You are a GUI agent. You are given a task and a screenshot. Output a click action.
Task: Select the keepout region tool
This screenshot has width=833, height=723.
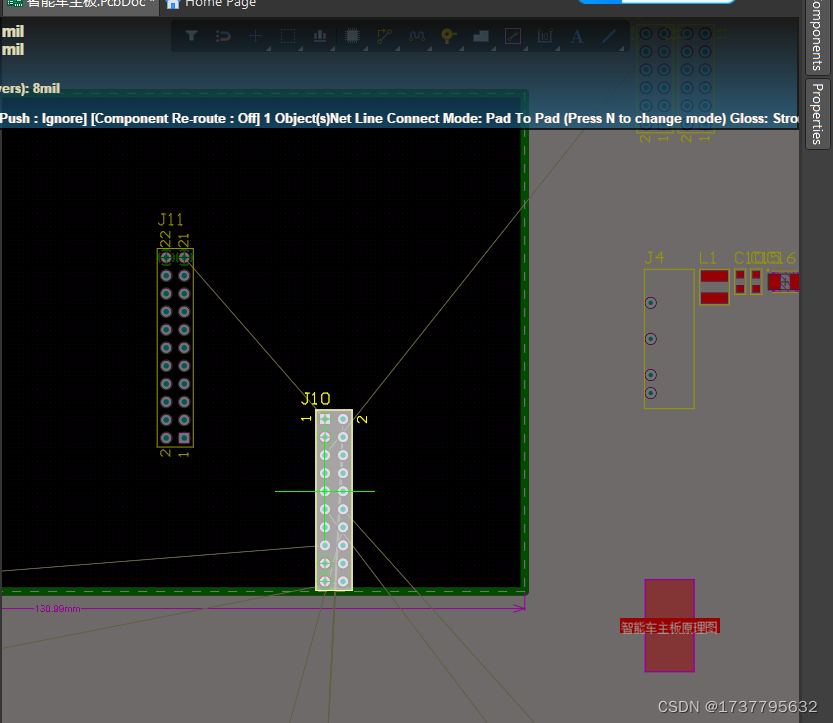click(513, 36)
